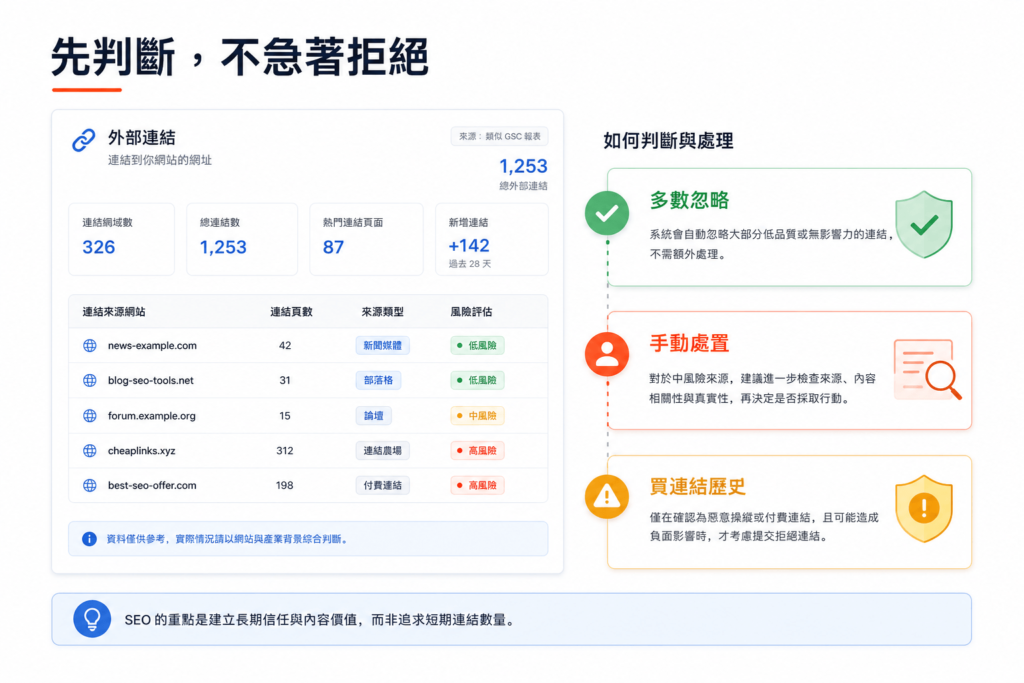Click the green checkmark circle by 多數忽略
This screenshot has height=683, width=1024.
tap(607, 213)
